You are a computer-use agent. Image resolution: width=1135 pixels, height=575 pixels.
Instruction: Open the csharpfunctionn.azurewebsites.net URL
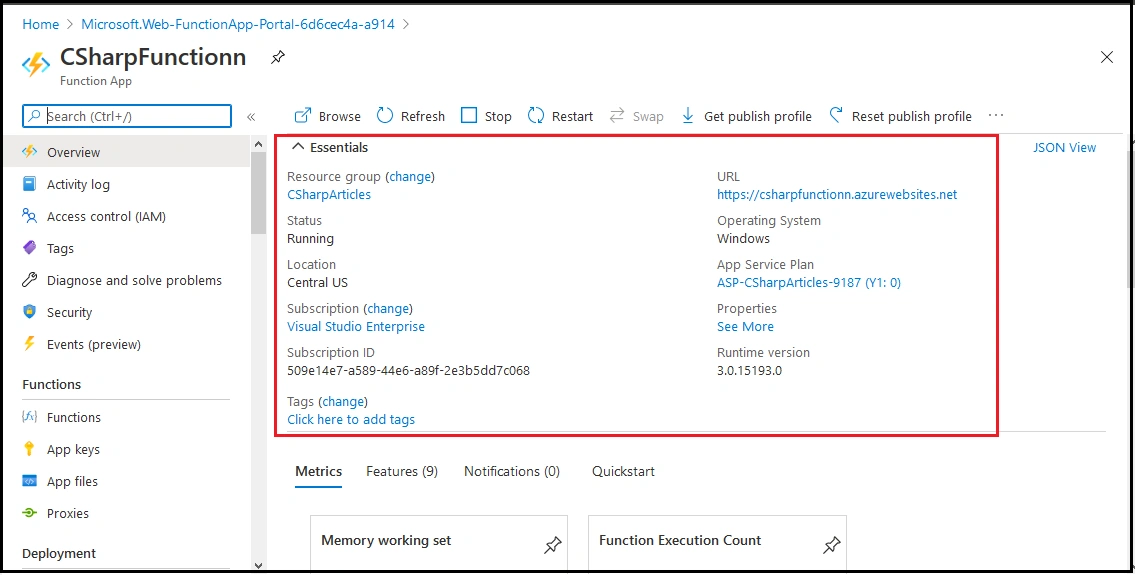coord(837,194)
